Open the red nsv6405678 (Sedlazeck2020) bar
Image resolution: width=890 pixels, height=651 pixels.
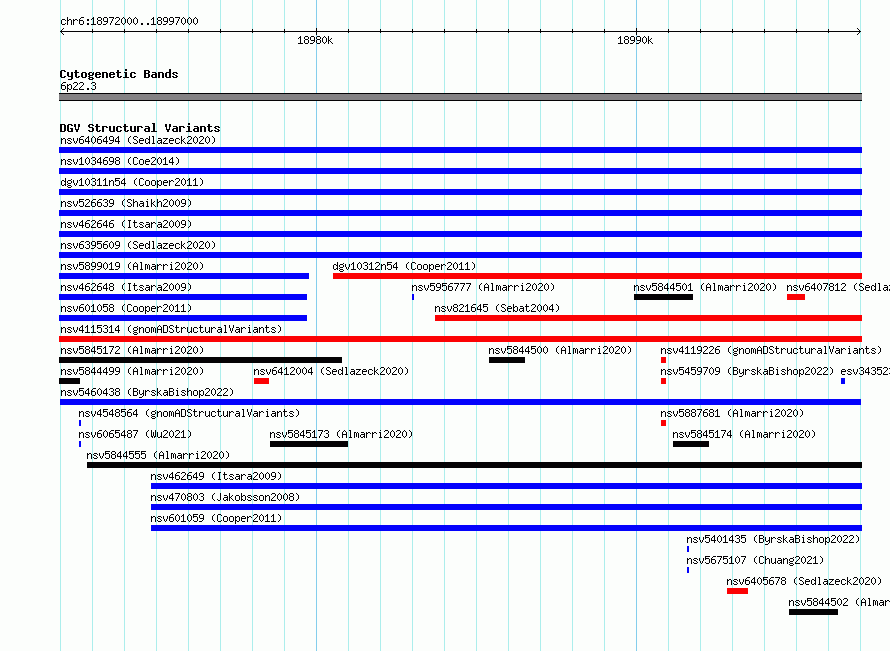[737, 591]
